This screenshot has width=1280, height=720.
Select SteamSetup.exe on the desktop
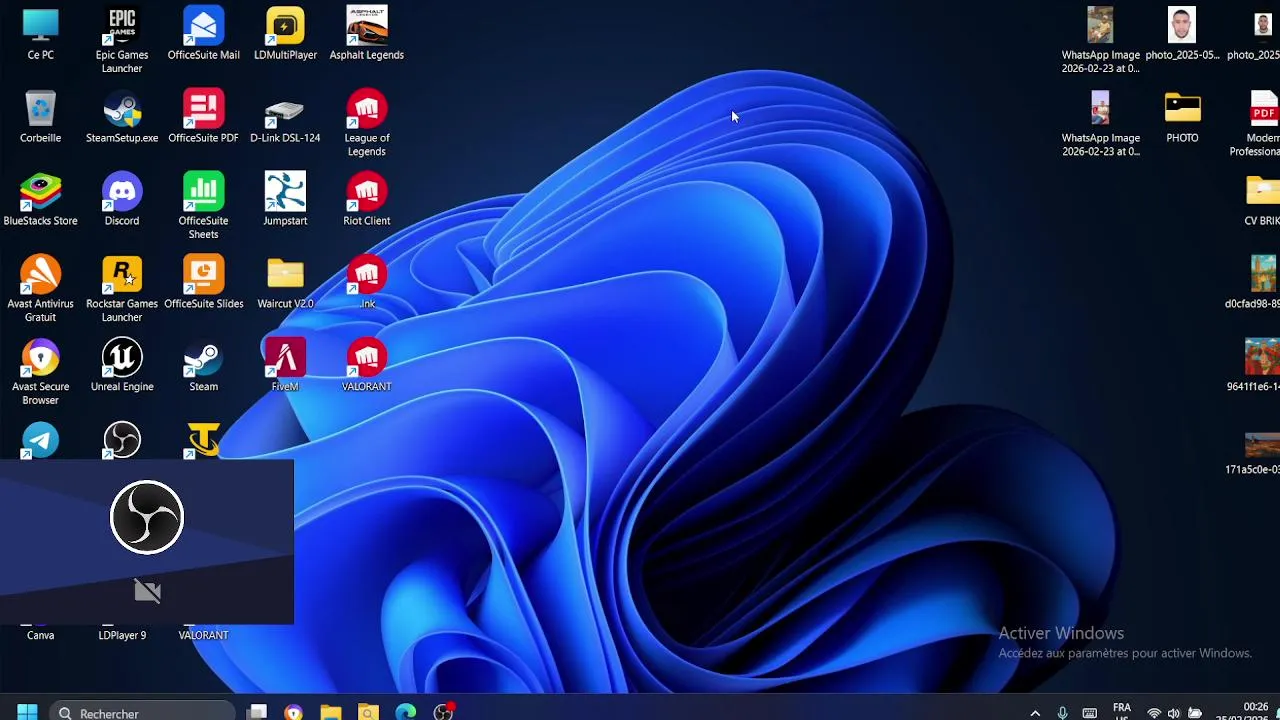click(122, 118)
